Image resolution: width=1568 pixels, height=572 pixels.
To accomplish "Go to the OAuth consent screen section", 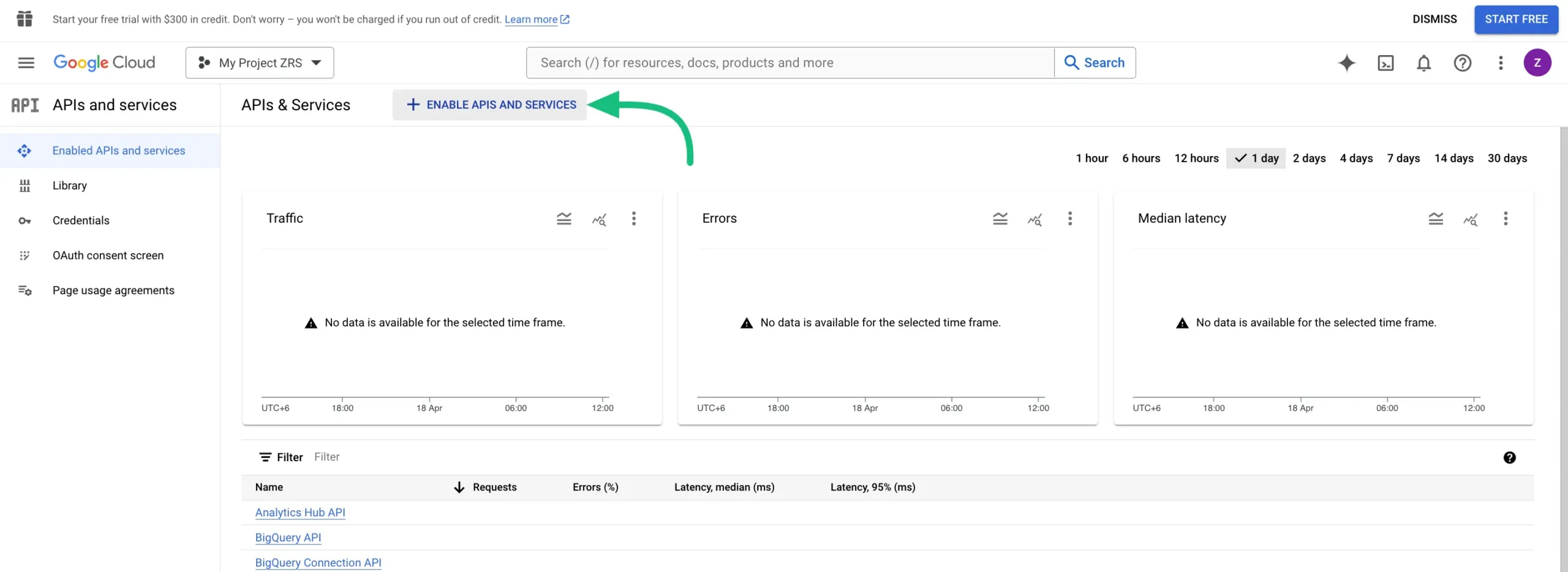I will coord(108,255).
